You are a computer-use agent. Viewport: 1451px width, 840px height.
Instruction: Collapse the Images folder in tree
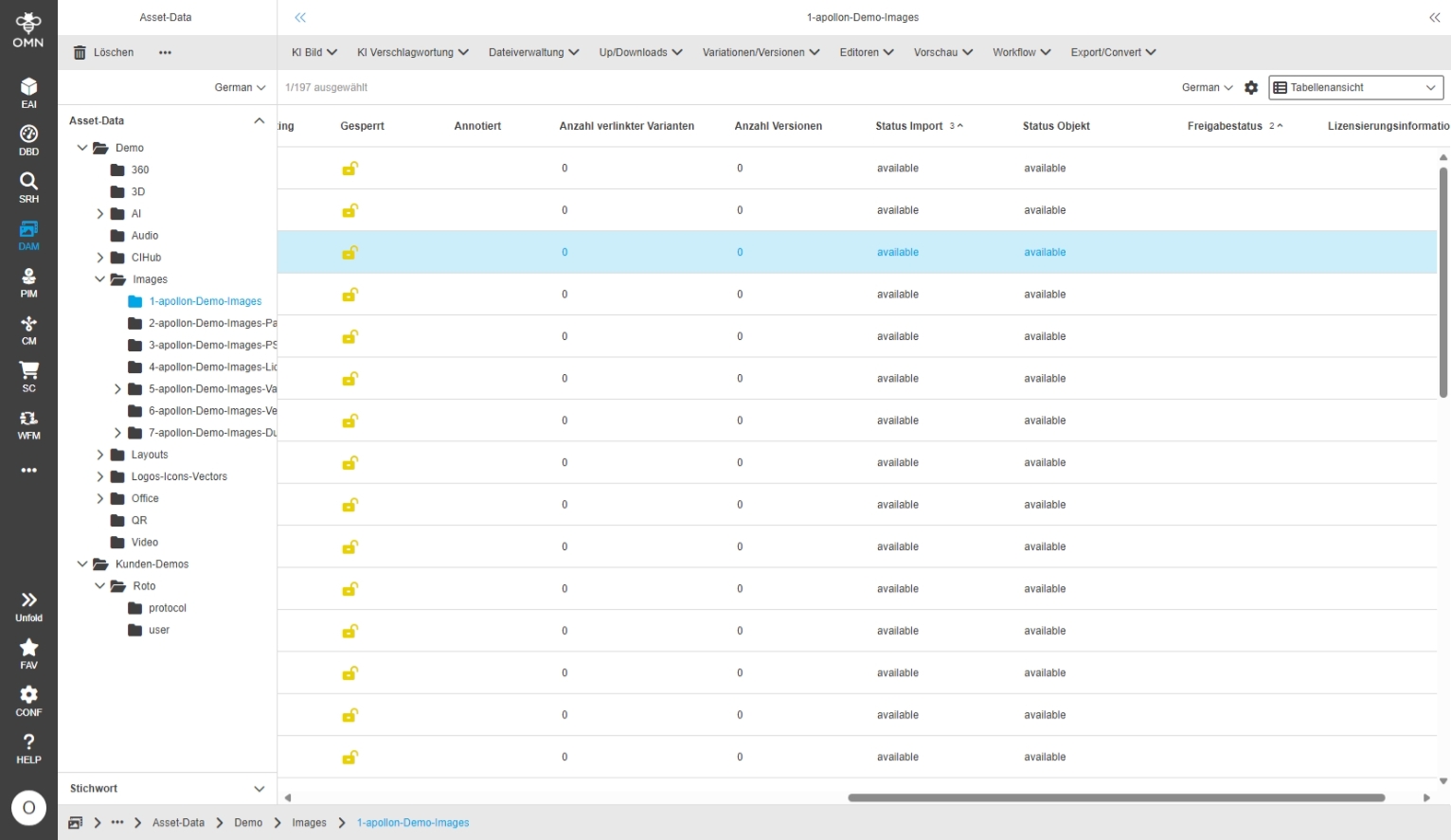pyautogui.click(x=100, y=279)
